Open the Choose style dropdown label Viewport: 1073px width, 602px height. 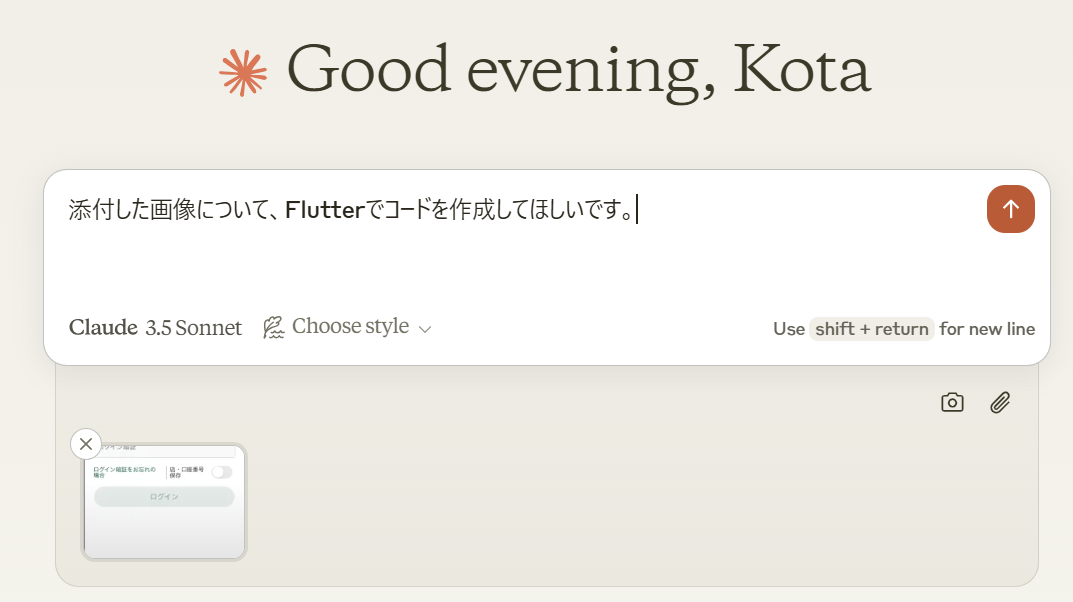point(350,326)
